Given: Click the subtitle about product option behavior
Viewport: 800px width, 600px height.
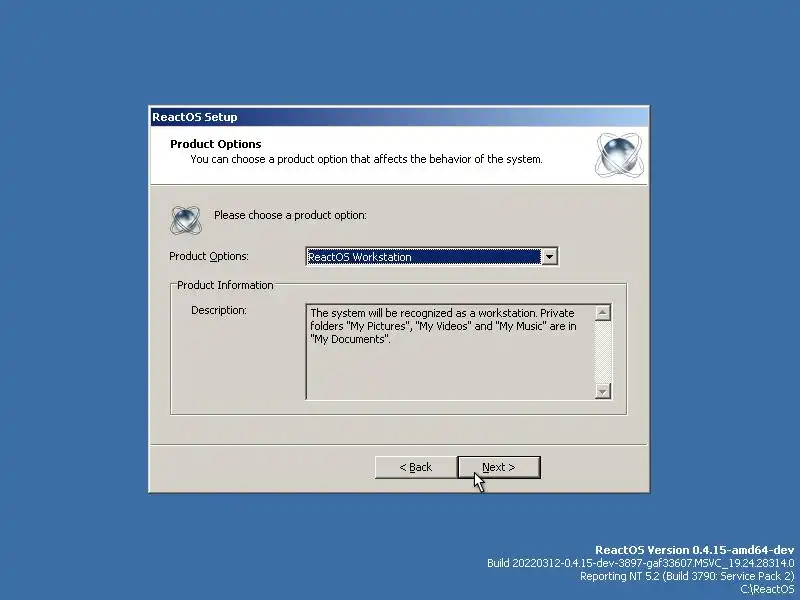Looking at the screenshot, I should click(x=366, y=159).
